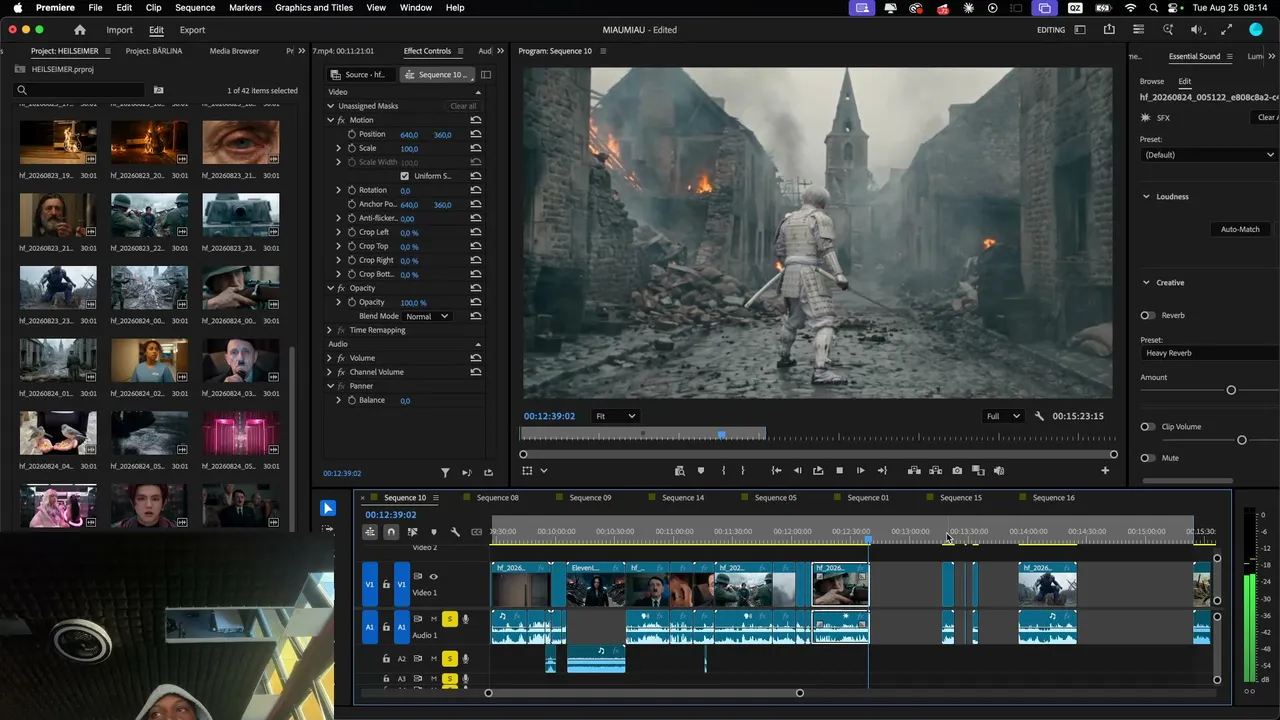Collapse the Loudness section
The height and width of the screenshot is (720, 1280).
[1146, 197]
